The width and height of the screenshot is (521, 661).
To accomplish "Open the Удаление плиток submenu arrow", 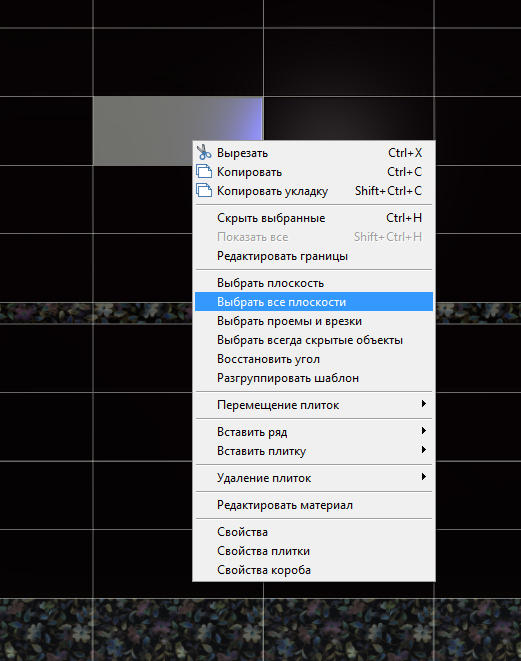I will click(x=424, y=477).
